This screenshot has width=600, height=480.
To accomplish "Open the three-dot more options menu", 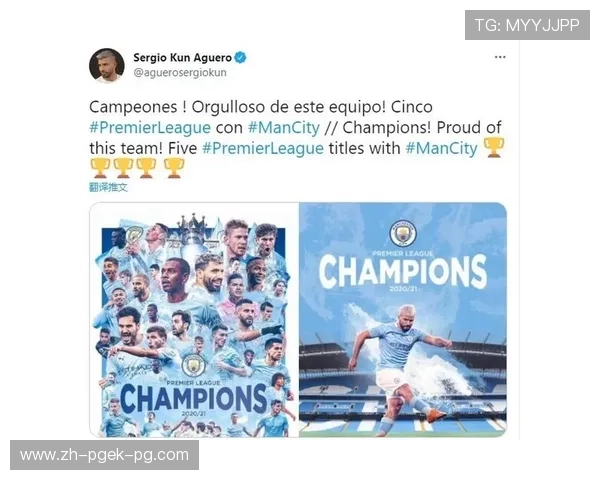I will point(500,57).
